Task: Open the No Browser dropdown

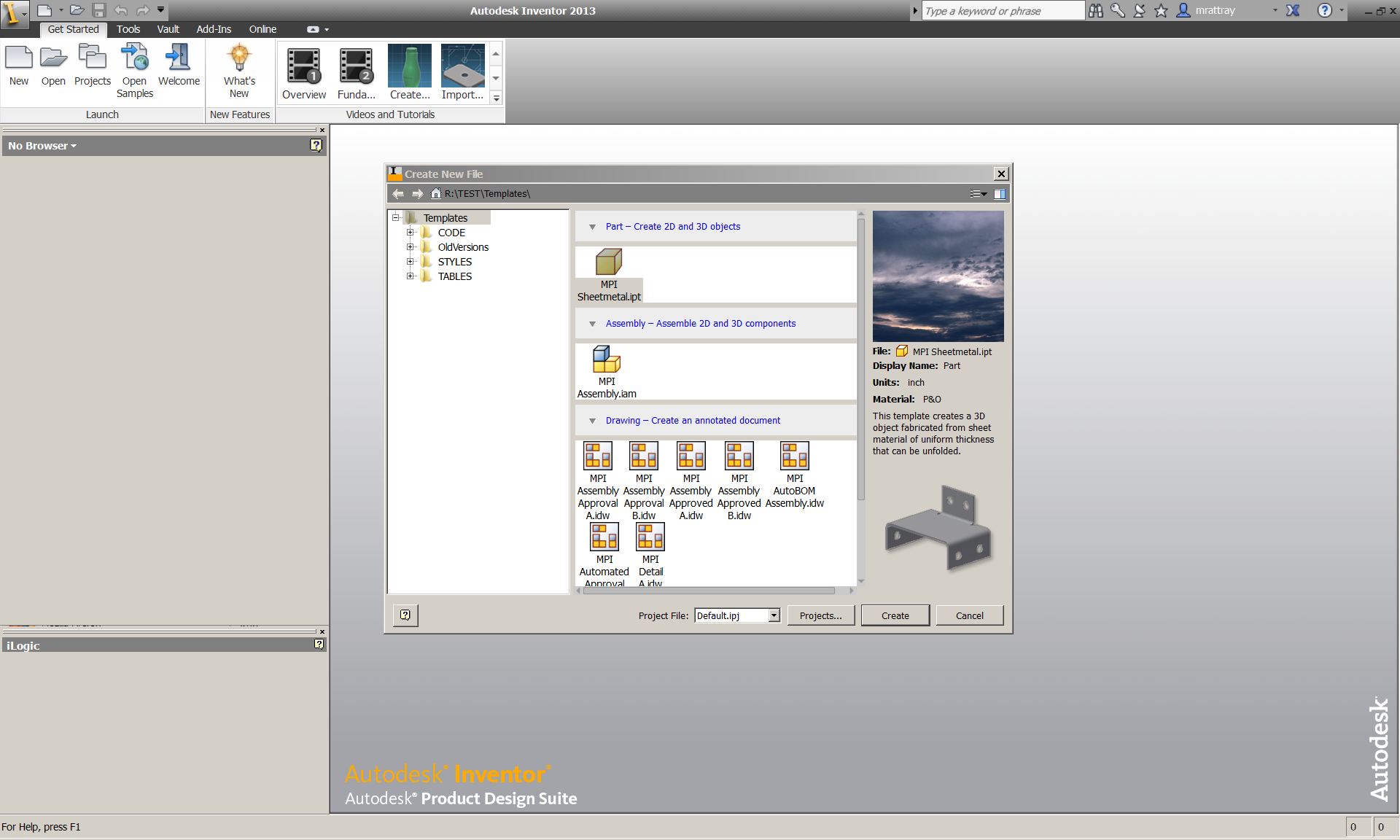Action: point(42,146)
